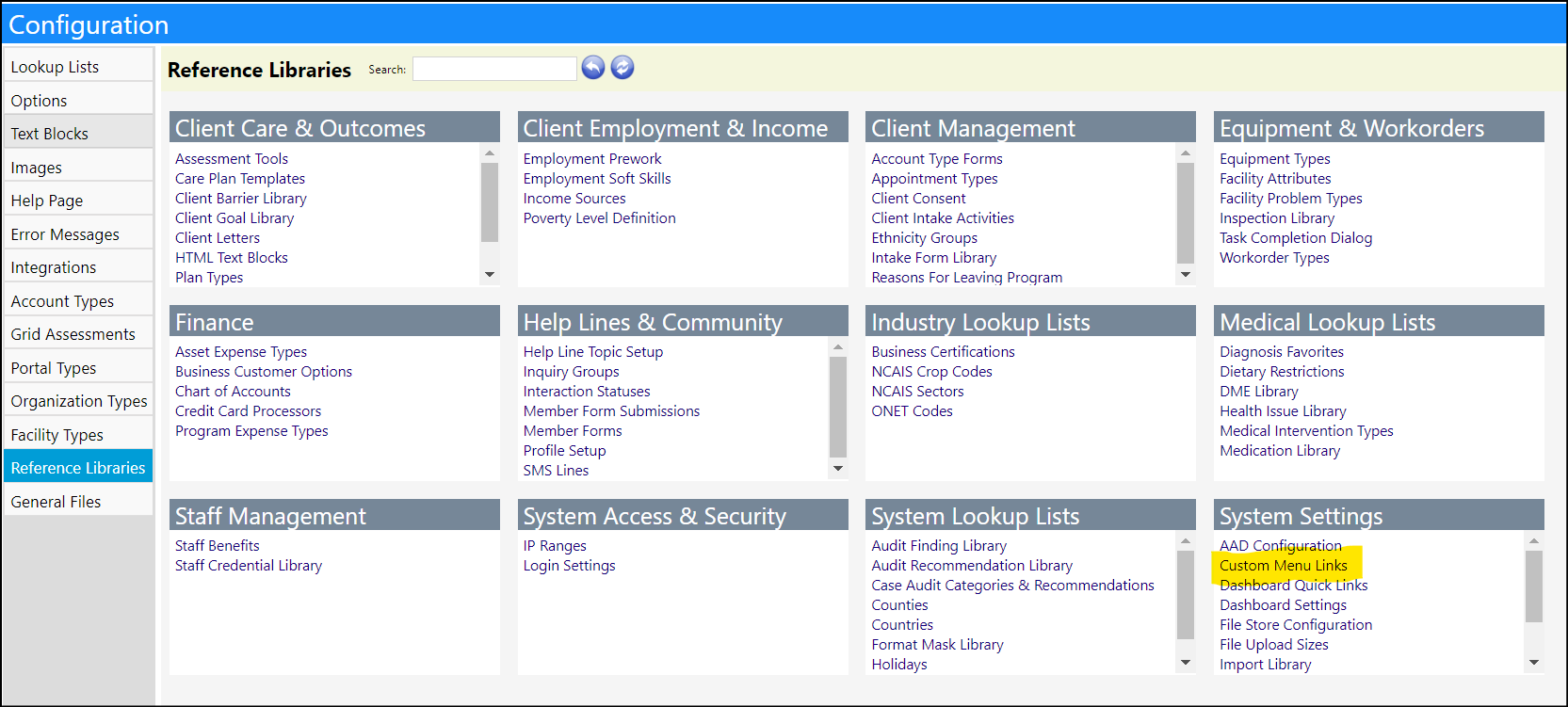Click up arrow on Client Care & Outcomes scrollbar
The width and height of the screenshot is (1568, 707).
click(490, 153)
